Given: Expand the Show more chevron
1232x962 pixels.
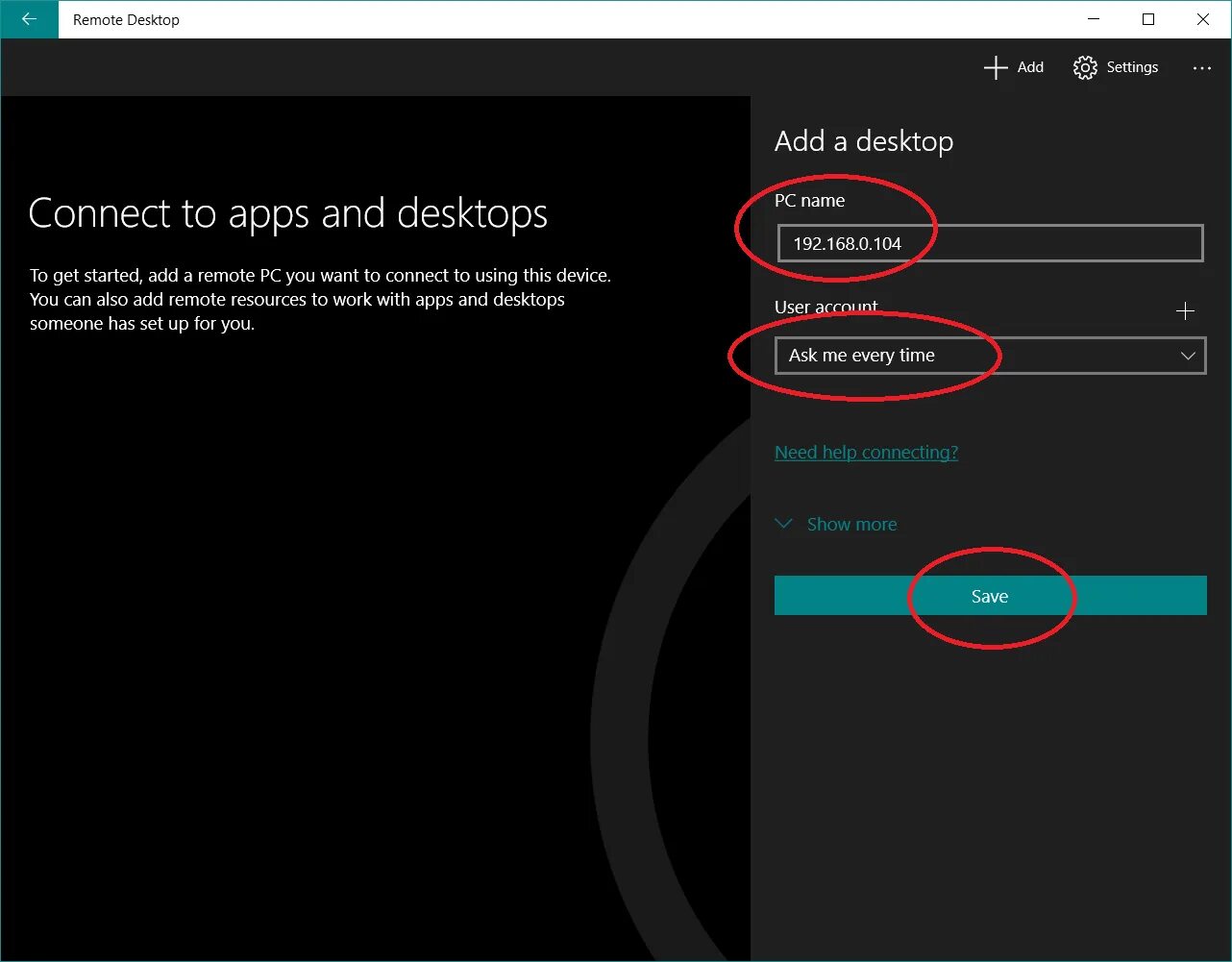Looking at the screenshot, I should pos(784,524).
